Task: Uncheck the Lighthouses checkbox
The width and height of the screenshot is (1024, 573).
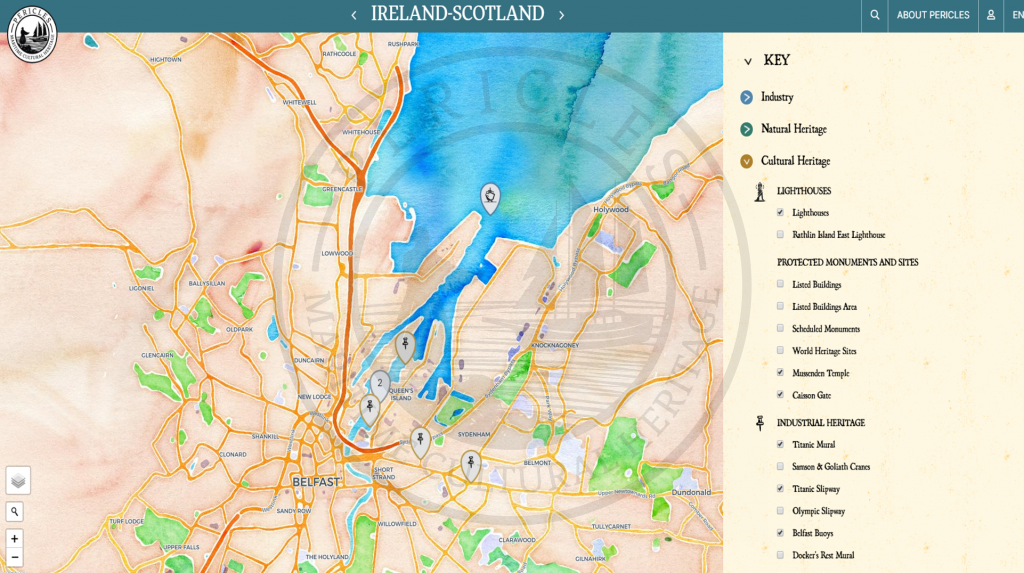Action: (780, 212)
